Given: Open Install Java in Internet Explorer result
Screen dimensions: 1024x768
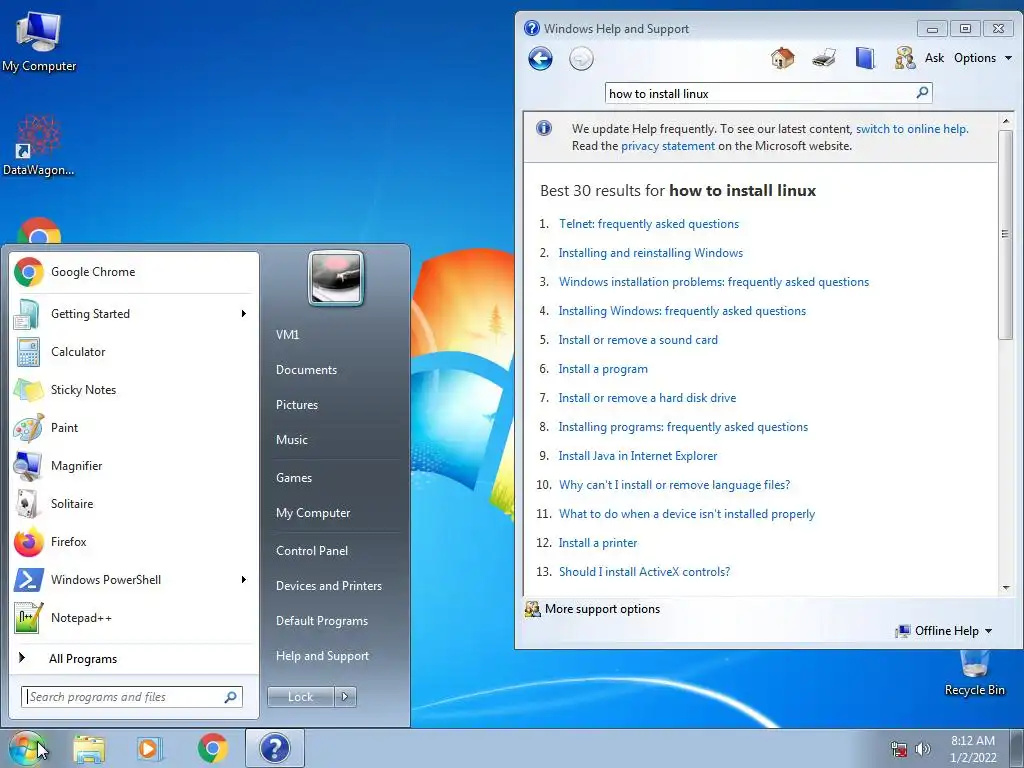Looking at the screenshot, I should coord(637,456).
